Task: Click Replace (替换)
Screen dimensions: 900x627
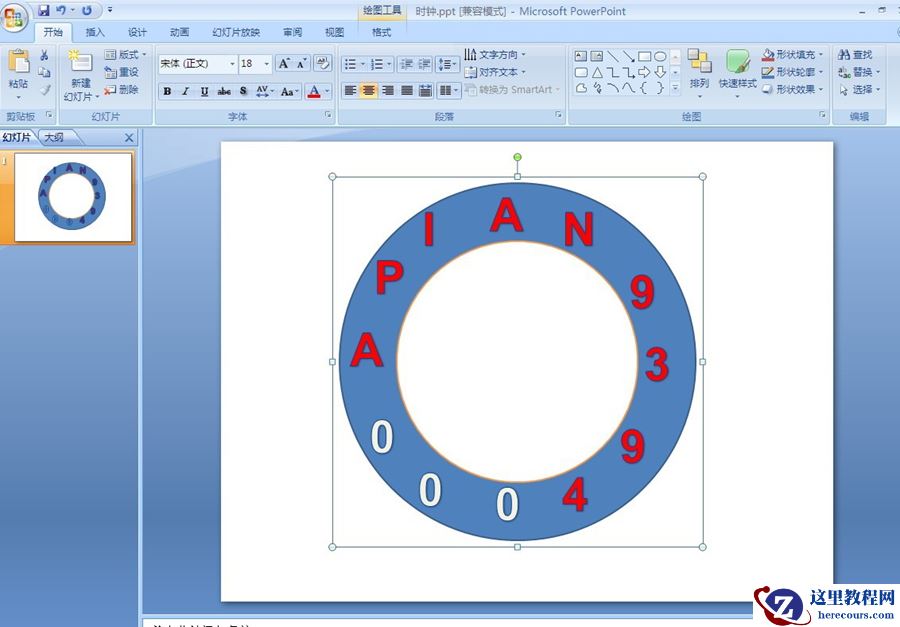Action: click(858, 72)
